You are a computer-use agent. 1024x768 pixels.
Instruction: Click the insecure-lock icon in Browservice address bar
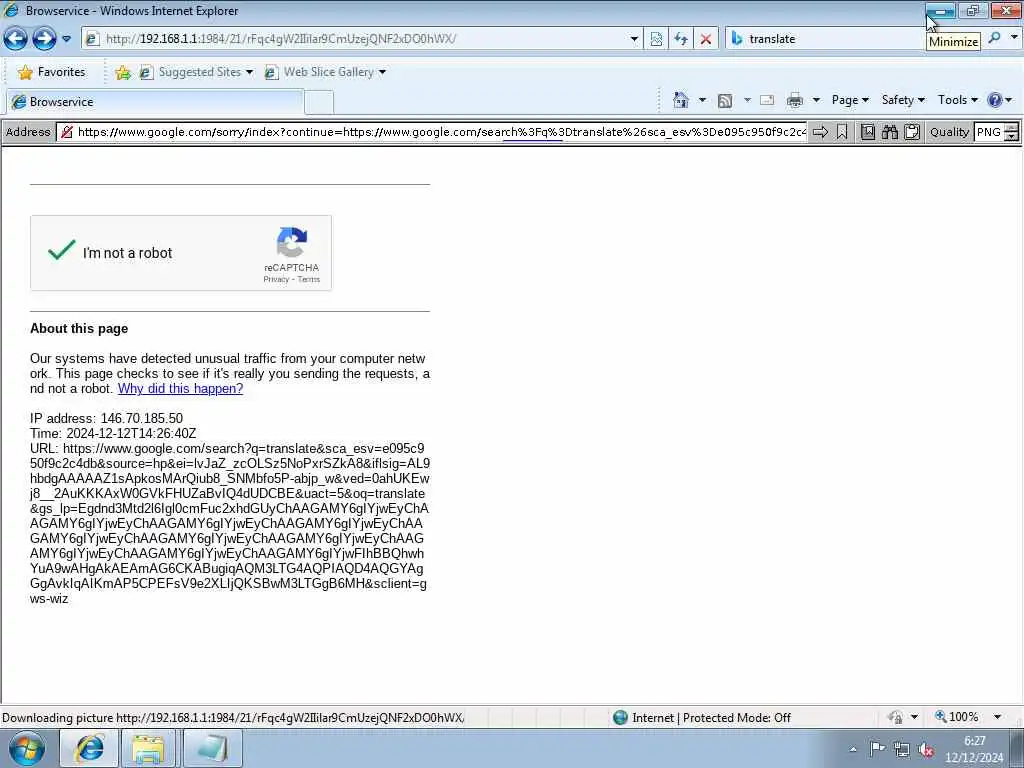click(67, 133)
